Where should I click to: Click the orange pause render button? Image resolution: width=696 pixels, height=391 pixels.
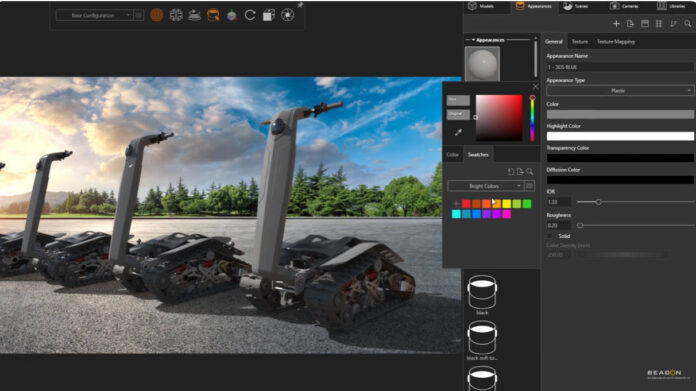(156, 15)
